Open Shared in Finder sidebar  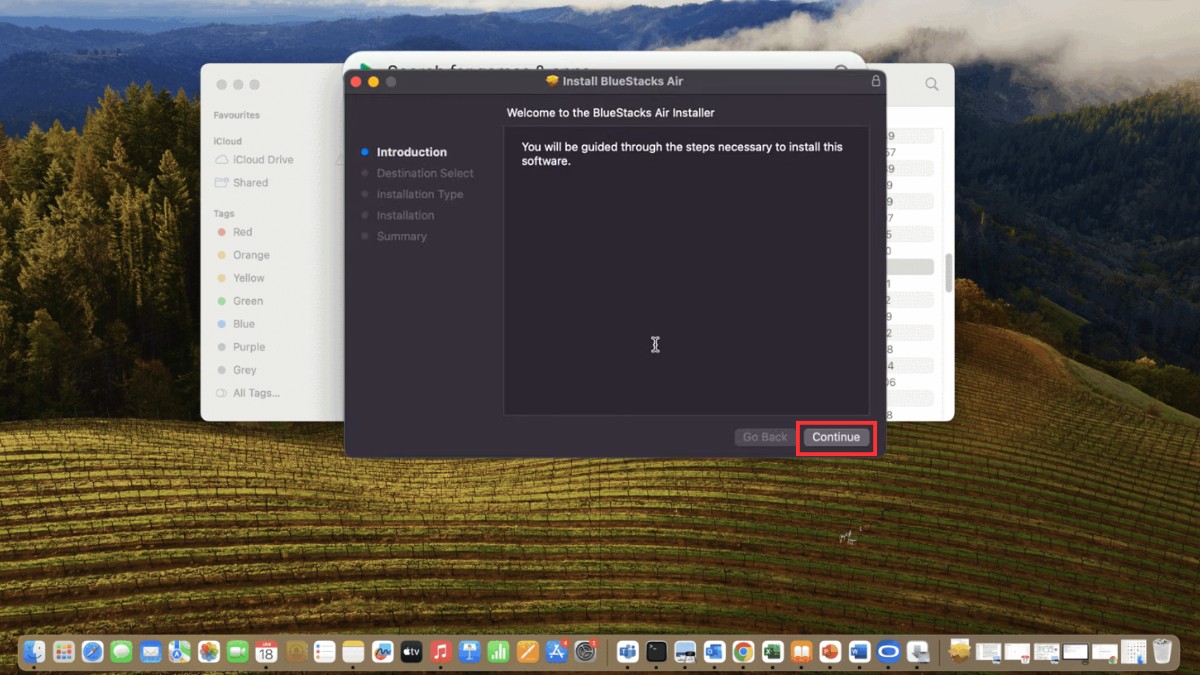(242, 183)
